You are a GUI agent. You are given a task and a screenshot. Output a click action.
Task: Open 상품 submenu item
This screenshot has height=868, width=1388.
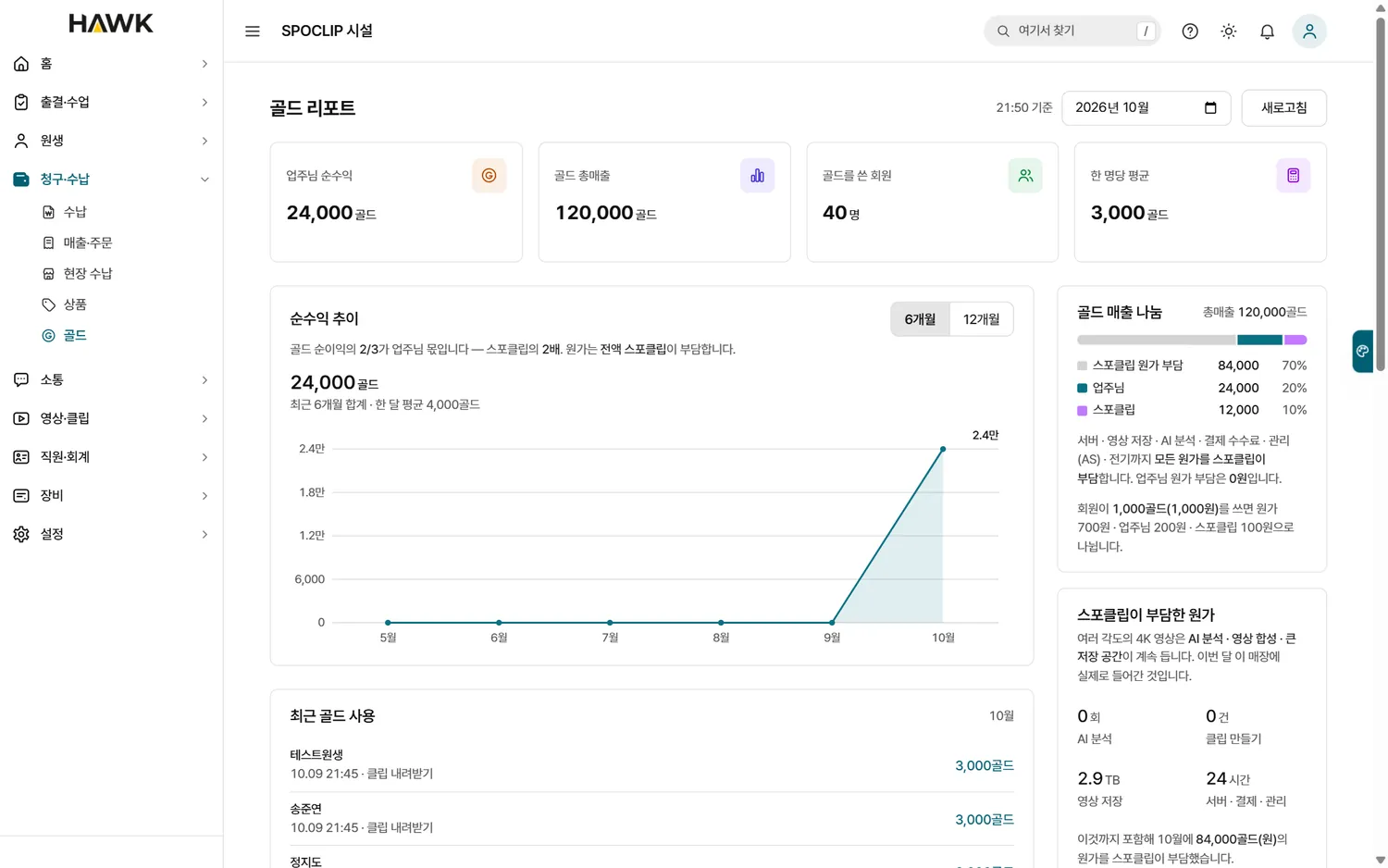coord(75,304)
